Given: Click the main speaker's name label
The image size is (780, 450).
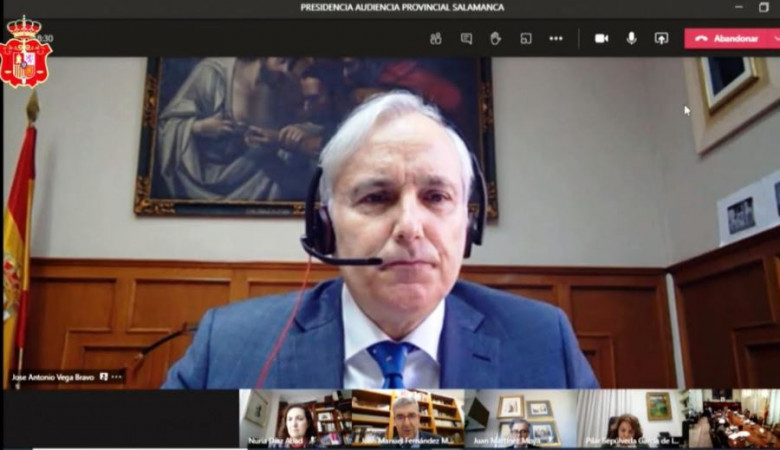Looking at the screenshot, I should [x=54, y=377].
